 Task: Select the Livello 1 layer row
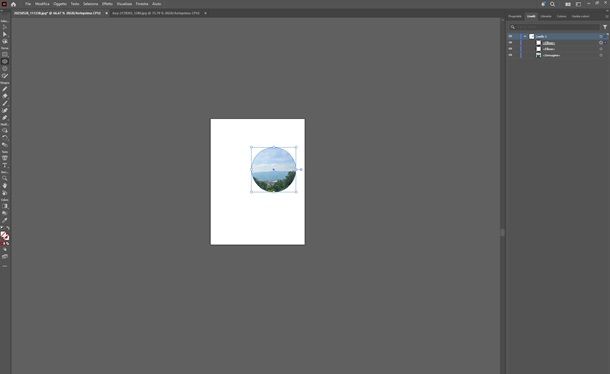pyautogui.click(x=558, y=37)
